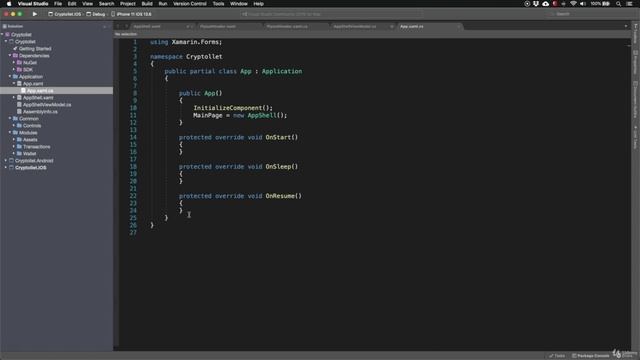Screen dimensions: 640x360
Task: Collapse the Cryptollet solution root node
Action: pyautogui.click(x=3, y=35)
